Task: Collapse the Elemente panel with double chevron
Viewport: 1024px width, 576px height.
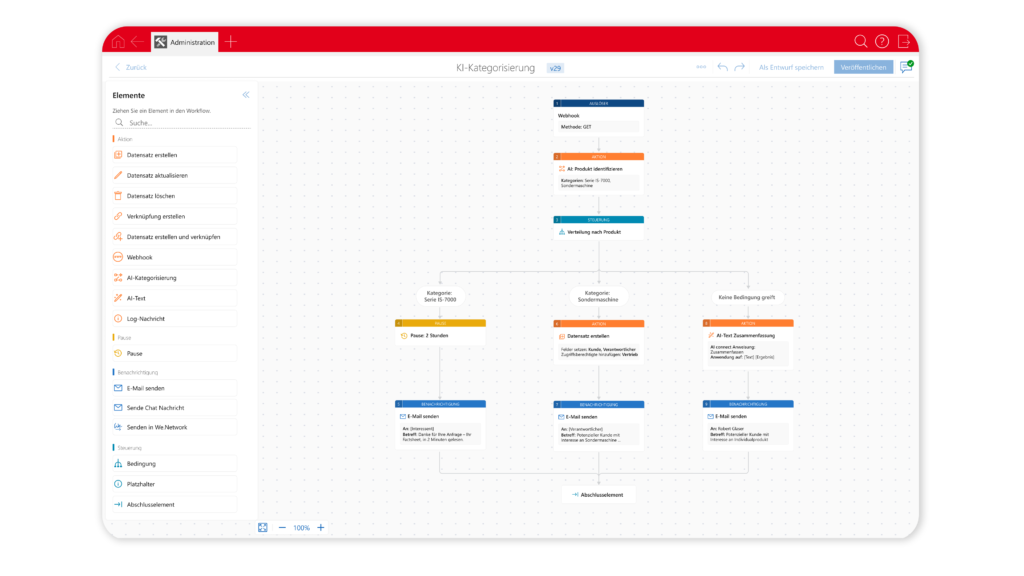Action: click(x=246, y=95)
